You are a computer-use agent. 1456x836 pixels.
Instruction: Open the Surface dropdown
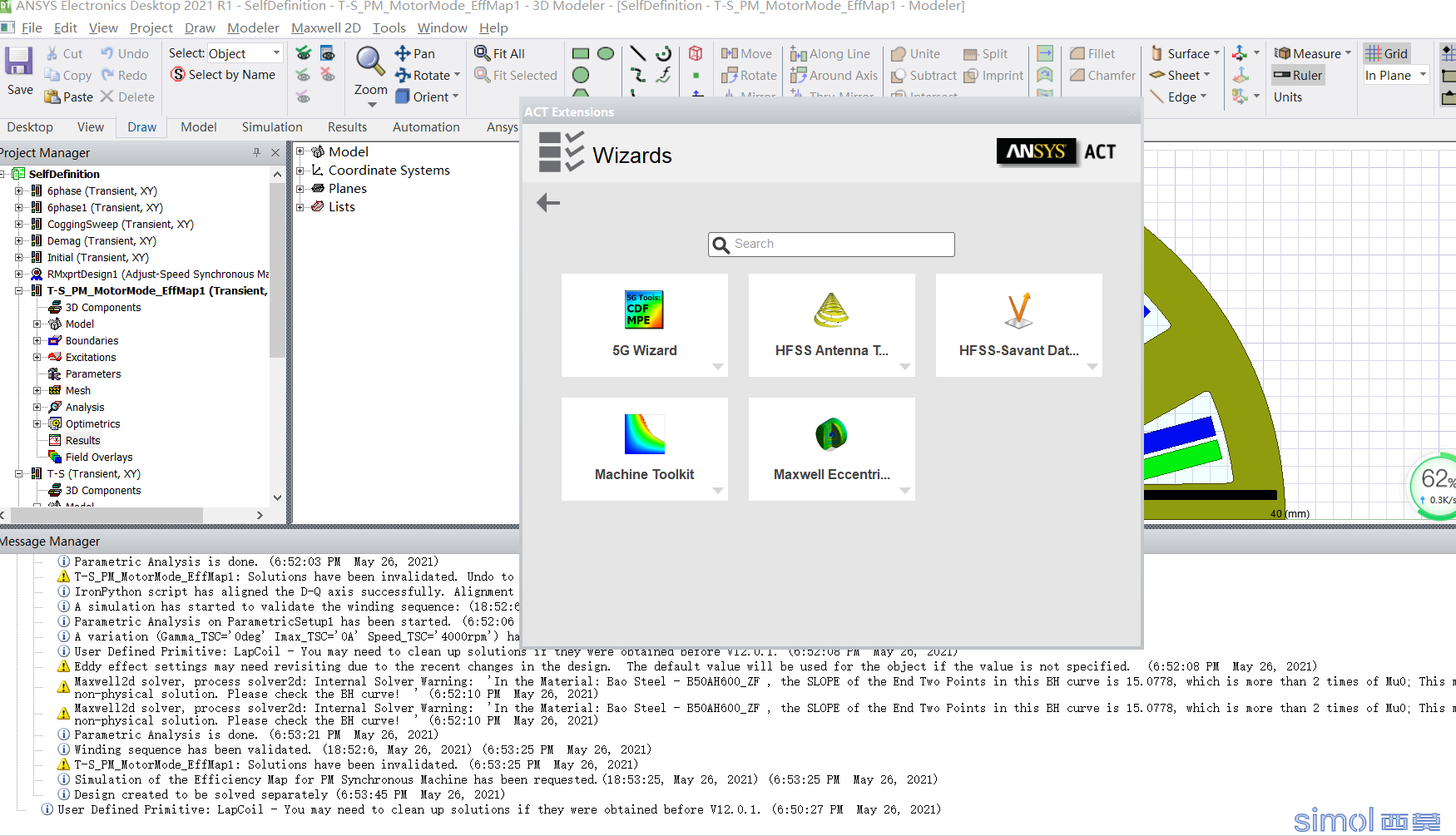pyautogui.click(x=1216, y=53)
